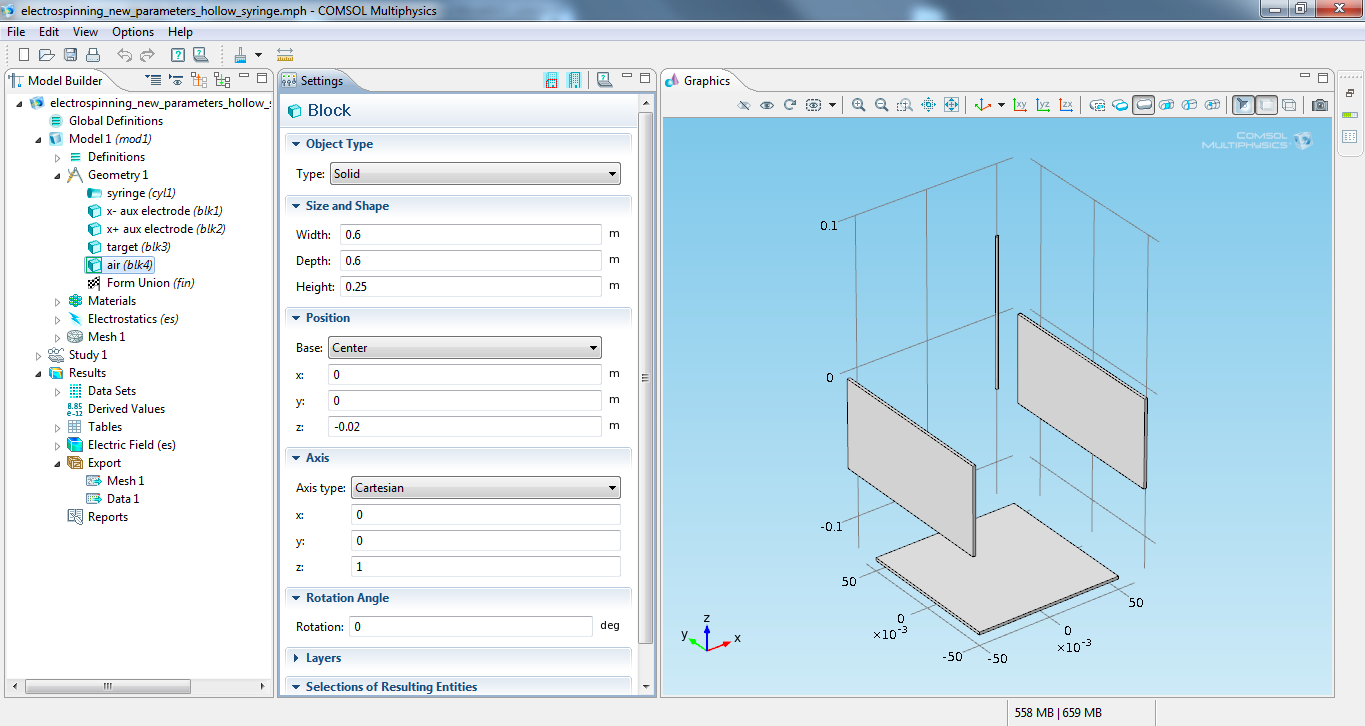
Task: Switch to the XY plane view
Action: coord(1020,105)
